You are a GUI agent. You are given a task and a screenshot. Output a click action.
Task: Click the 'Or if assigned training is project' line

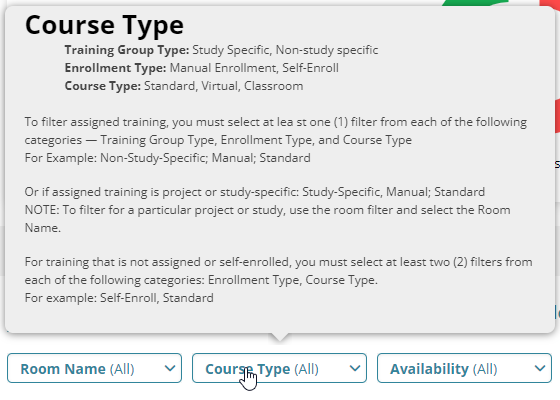[255, 192]
